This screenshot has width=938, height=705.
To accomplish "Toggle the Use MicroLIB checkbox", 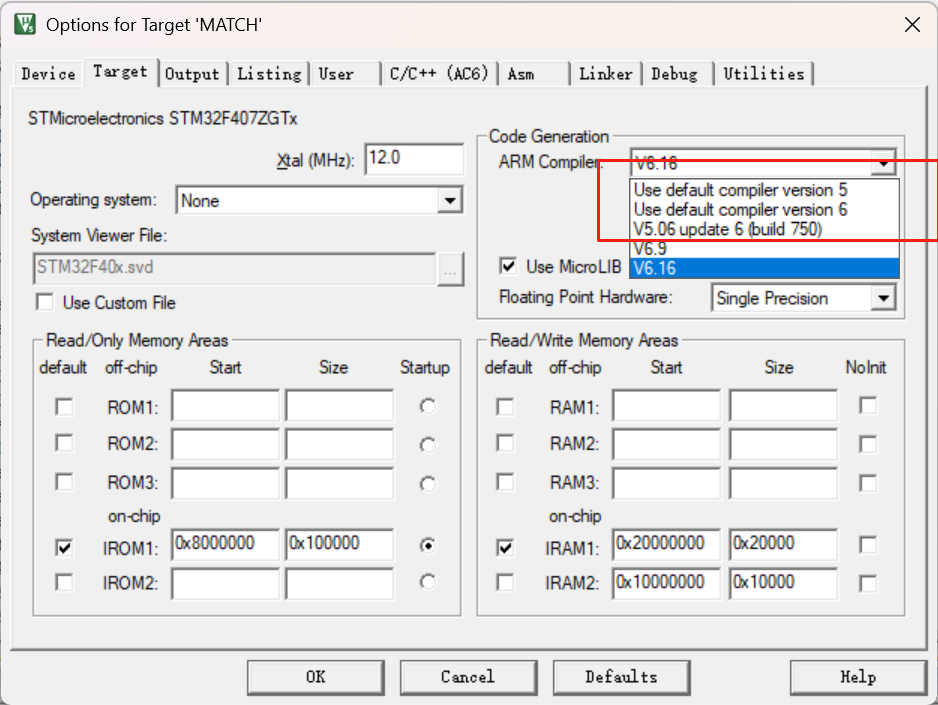I will [x=508, y=266].
